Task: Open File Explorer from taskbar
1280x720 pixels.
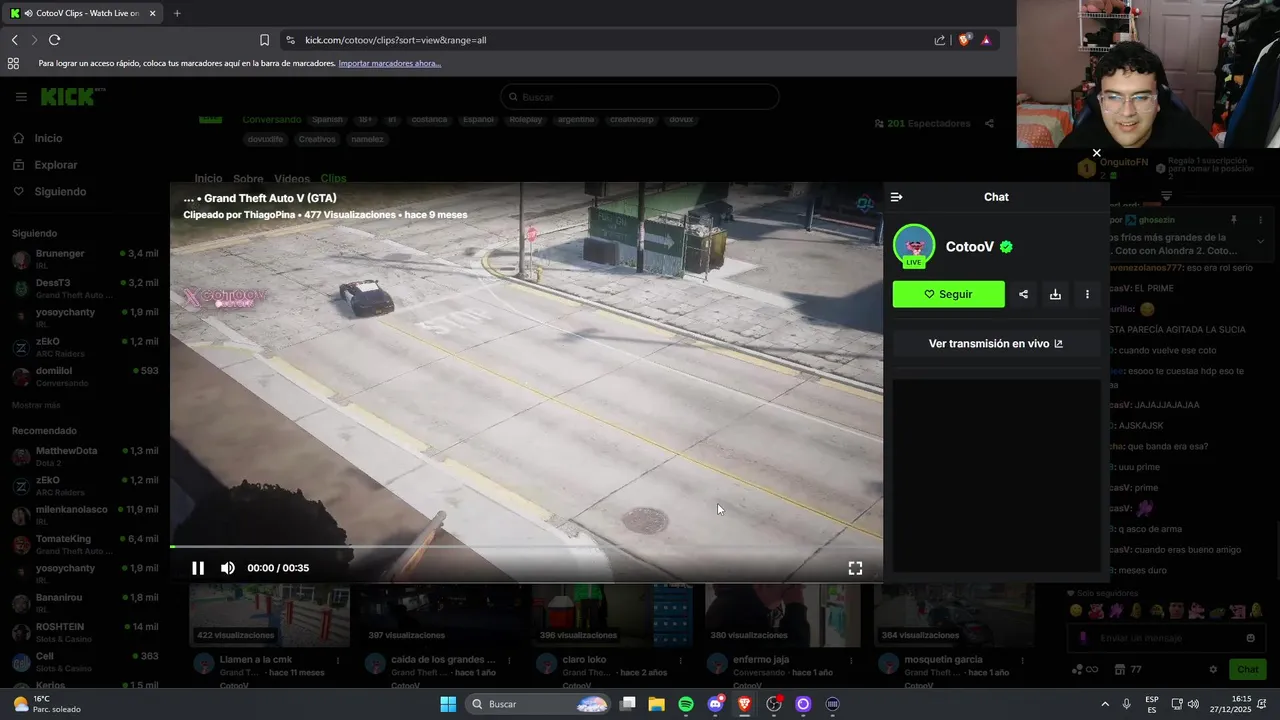Action: [656, 704]
